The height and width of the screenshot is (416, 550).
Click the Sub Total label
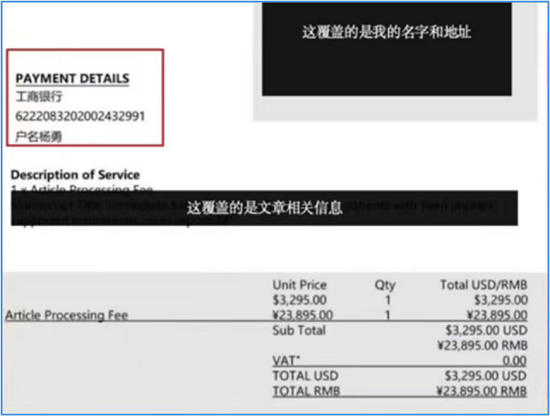[x=299, y=330]
